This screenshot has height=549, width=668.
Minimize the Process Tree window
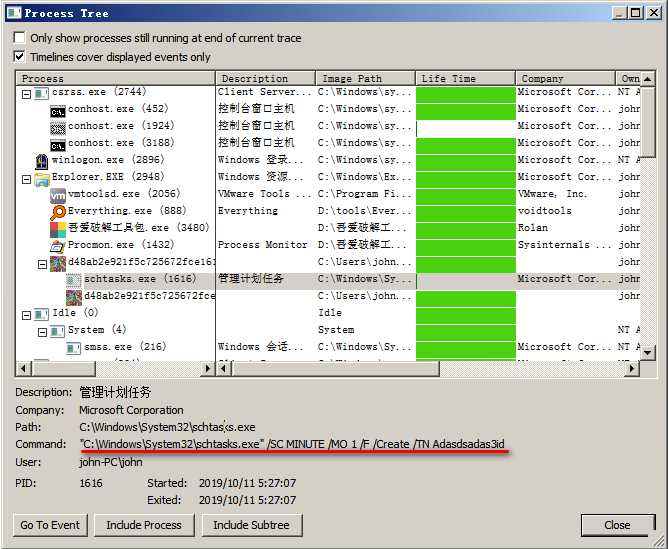pyautogui.click(x=620, y=13)
